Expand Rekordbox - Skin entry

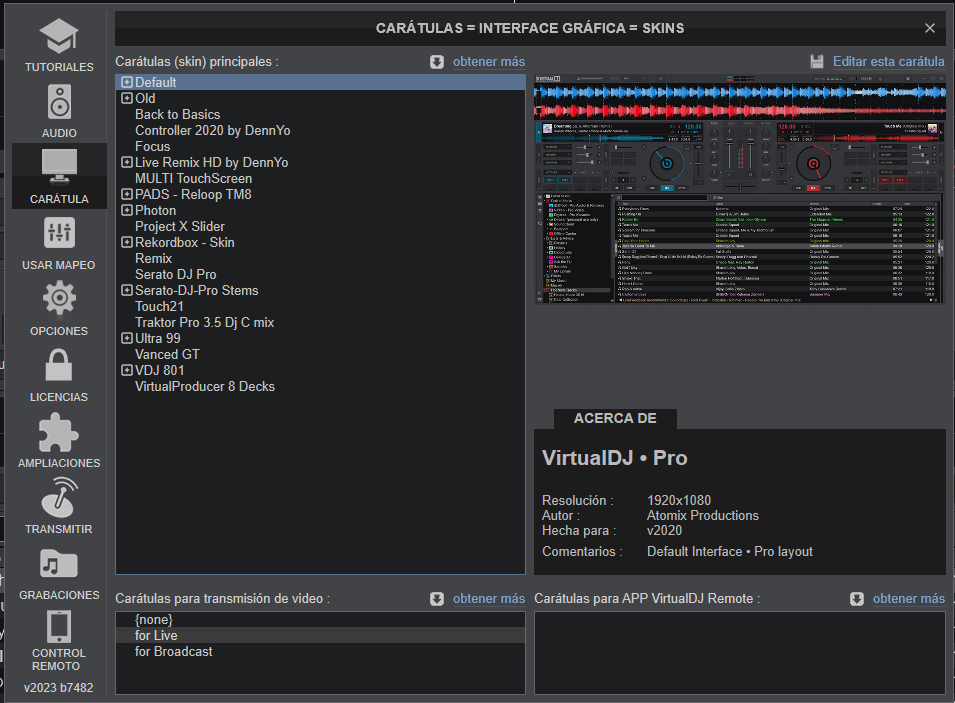[127, 242]
